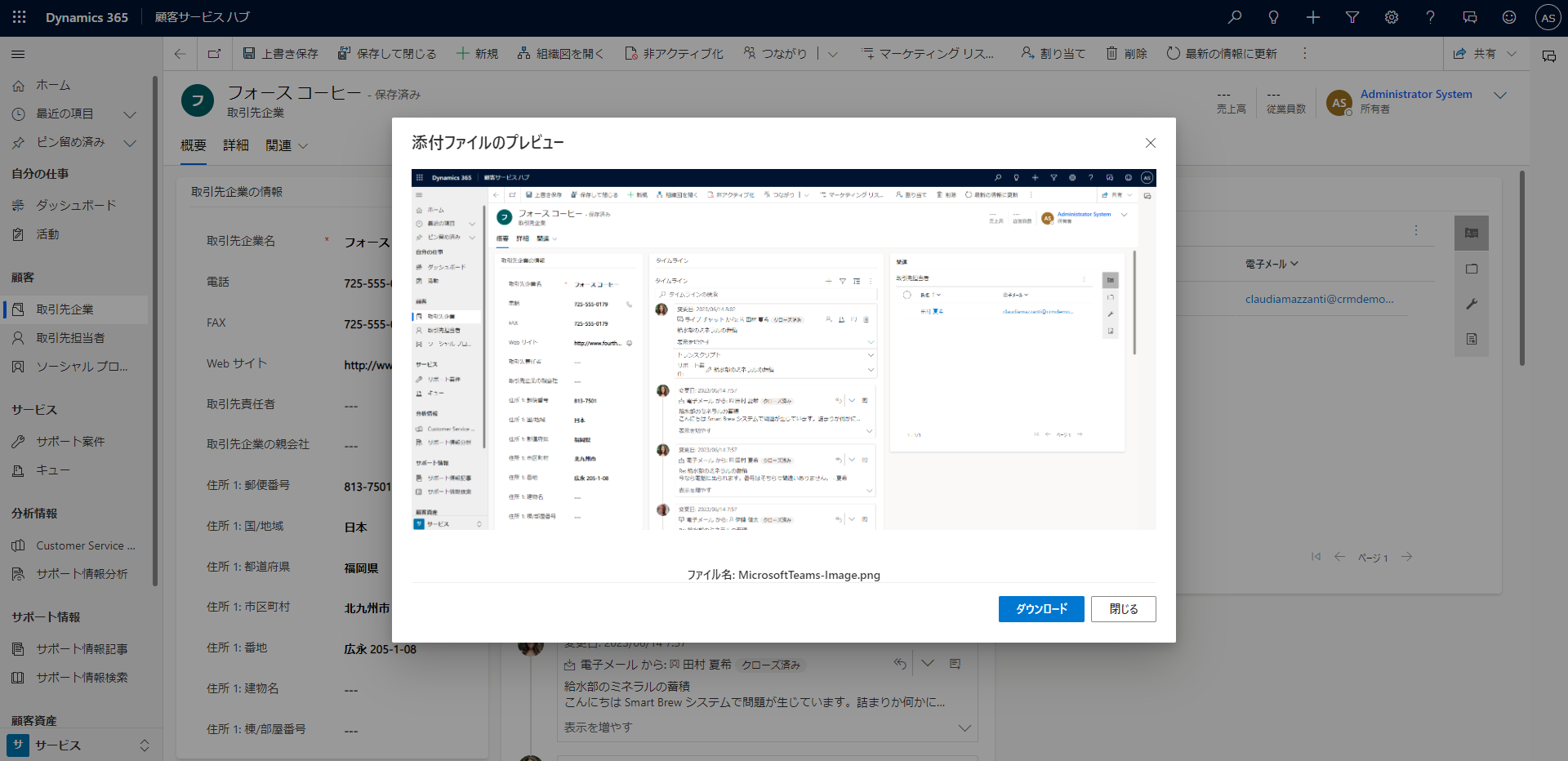Click the document icon in right rail
The image size is (1568, 761).
[1472, 339]
